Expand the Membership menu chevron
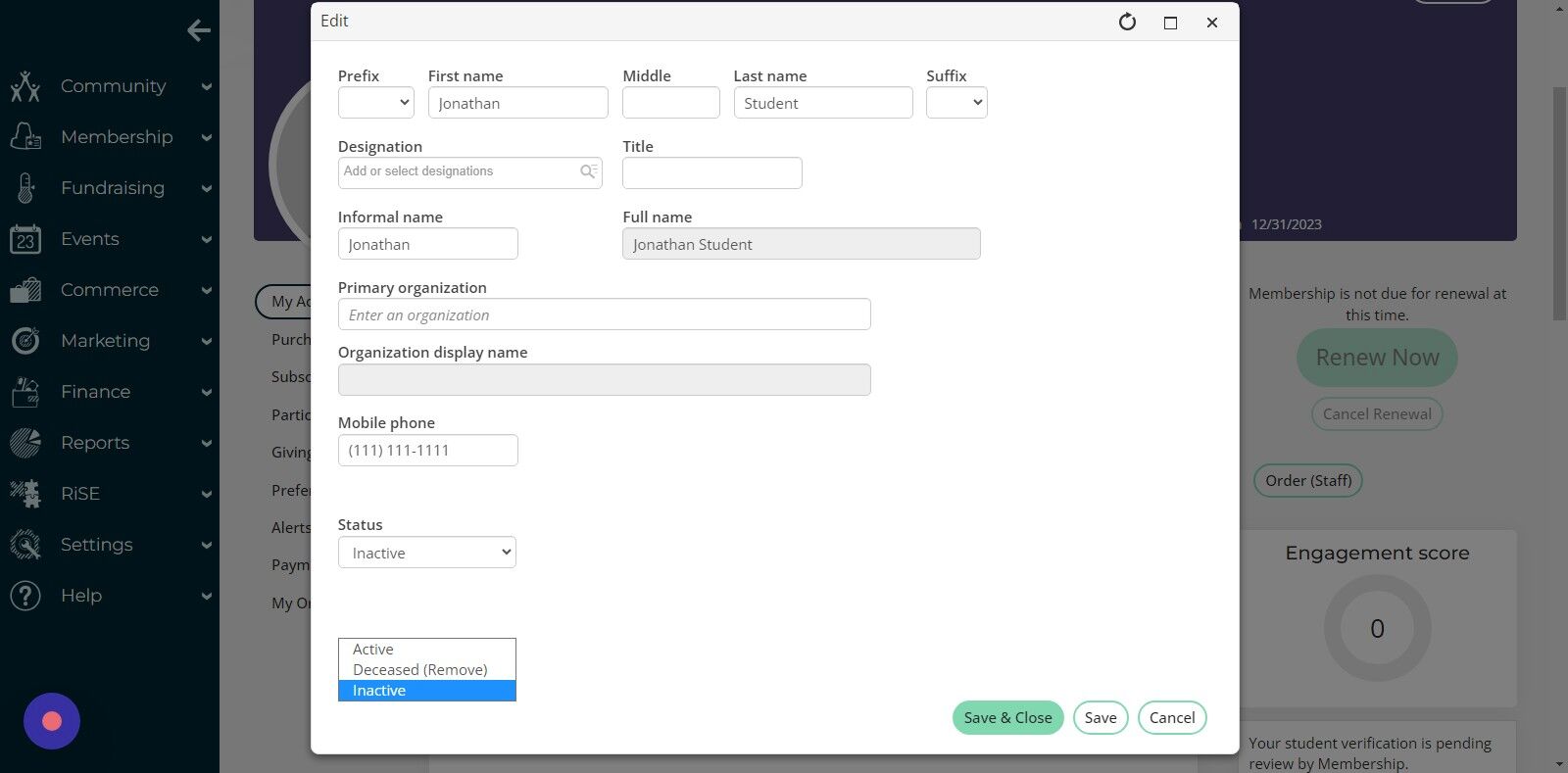 tap(206, 138)
